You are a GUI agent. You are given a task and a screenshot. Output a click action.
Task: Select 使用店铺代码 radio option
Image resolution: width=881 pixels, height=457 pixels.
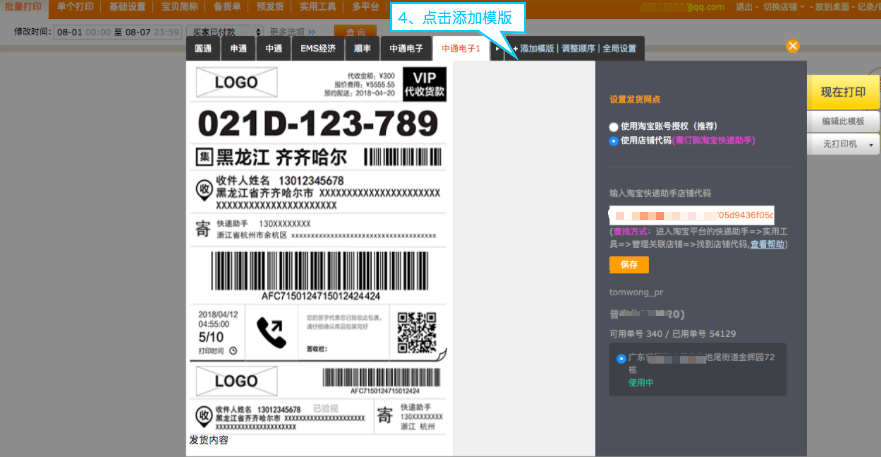click(x=614, y=141)
